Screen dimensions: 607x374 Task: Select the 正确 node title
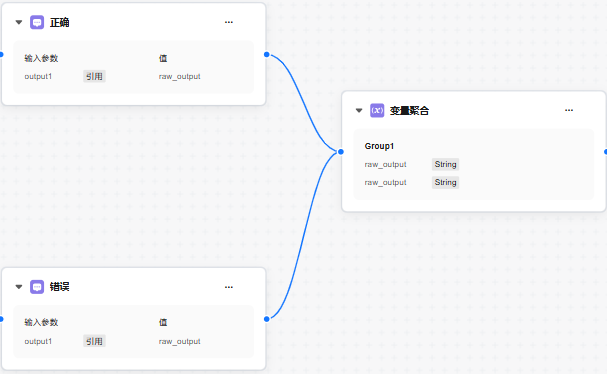tap(60, 22)
